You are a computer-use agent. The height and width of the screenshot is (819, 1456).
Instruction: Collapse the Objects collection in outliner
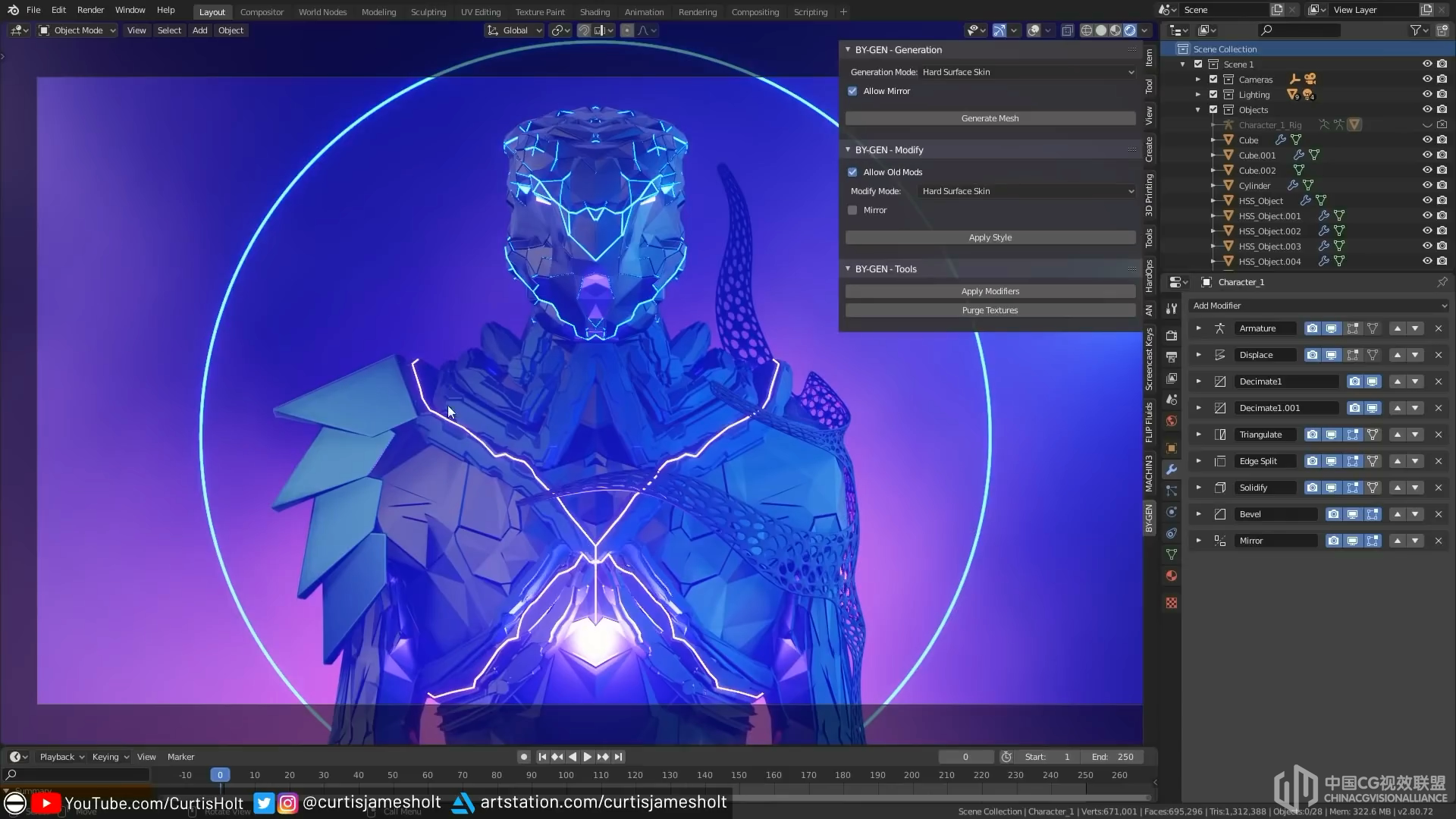[x=1198, y=109]
